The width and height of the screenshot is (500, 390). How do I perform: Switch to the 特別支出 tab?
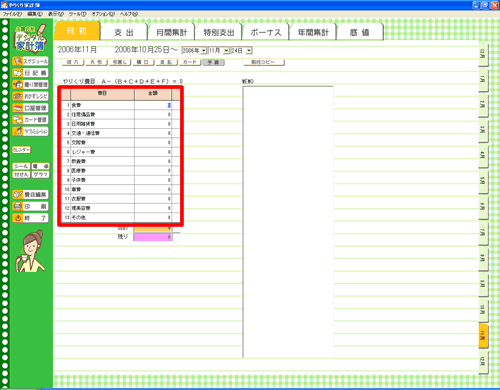tap(219, 32)
